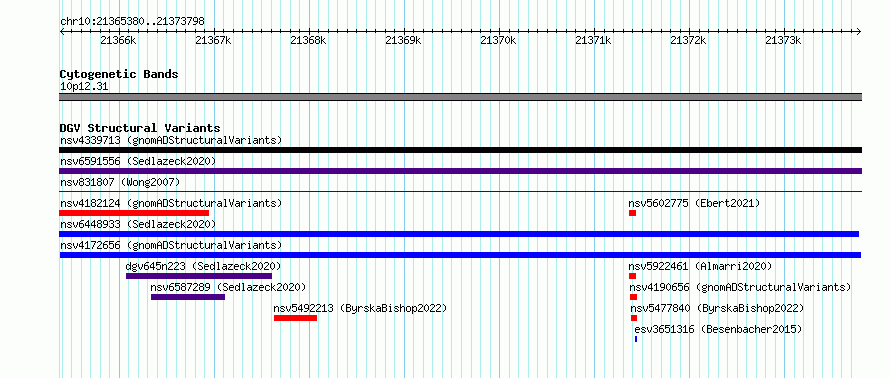890x378 pixels.
Task: Click the chr10:21365380..21373798 coordinate label
Action: click(x=132, y=22)
